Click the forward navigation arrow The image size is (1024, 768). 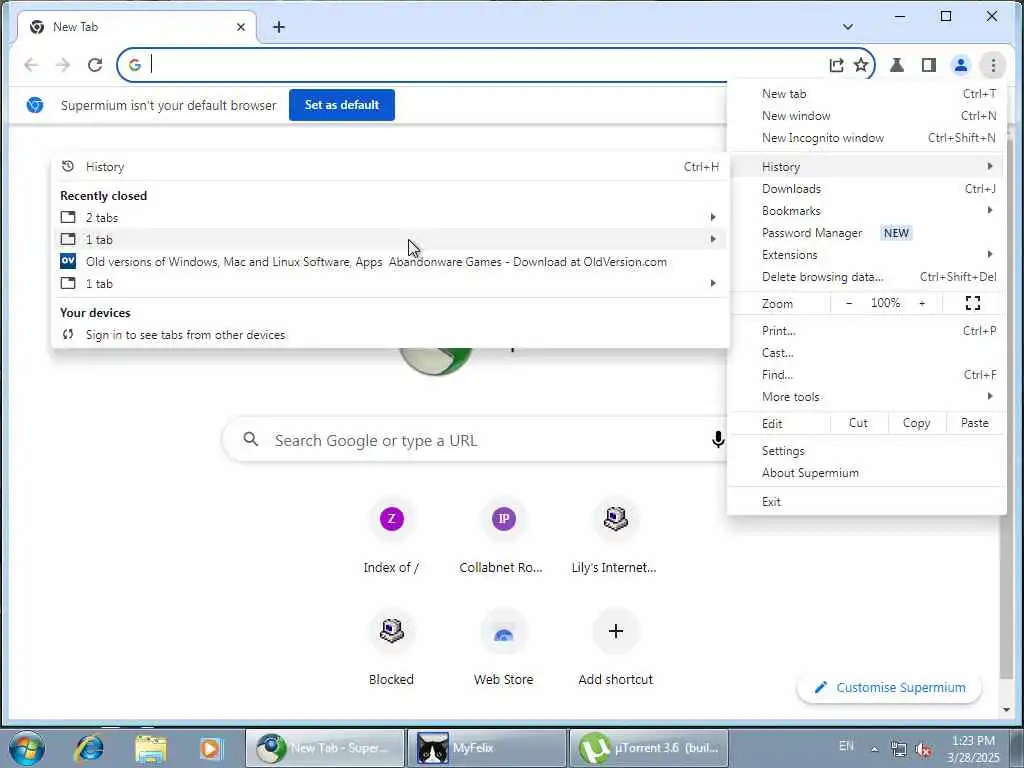click(63, 65)
